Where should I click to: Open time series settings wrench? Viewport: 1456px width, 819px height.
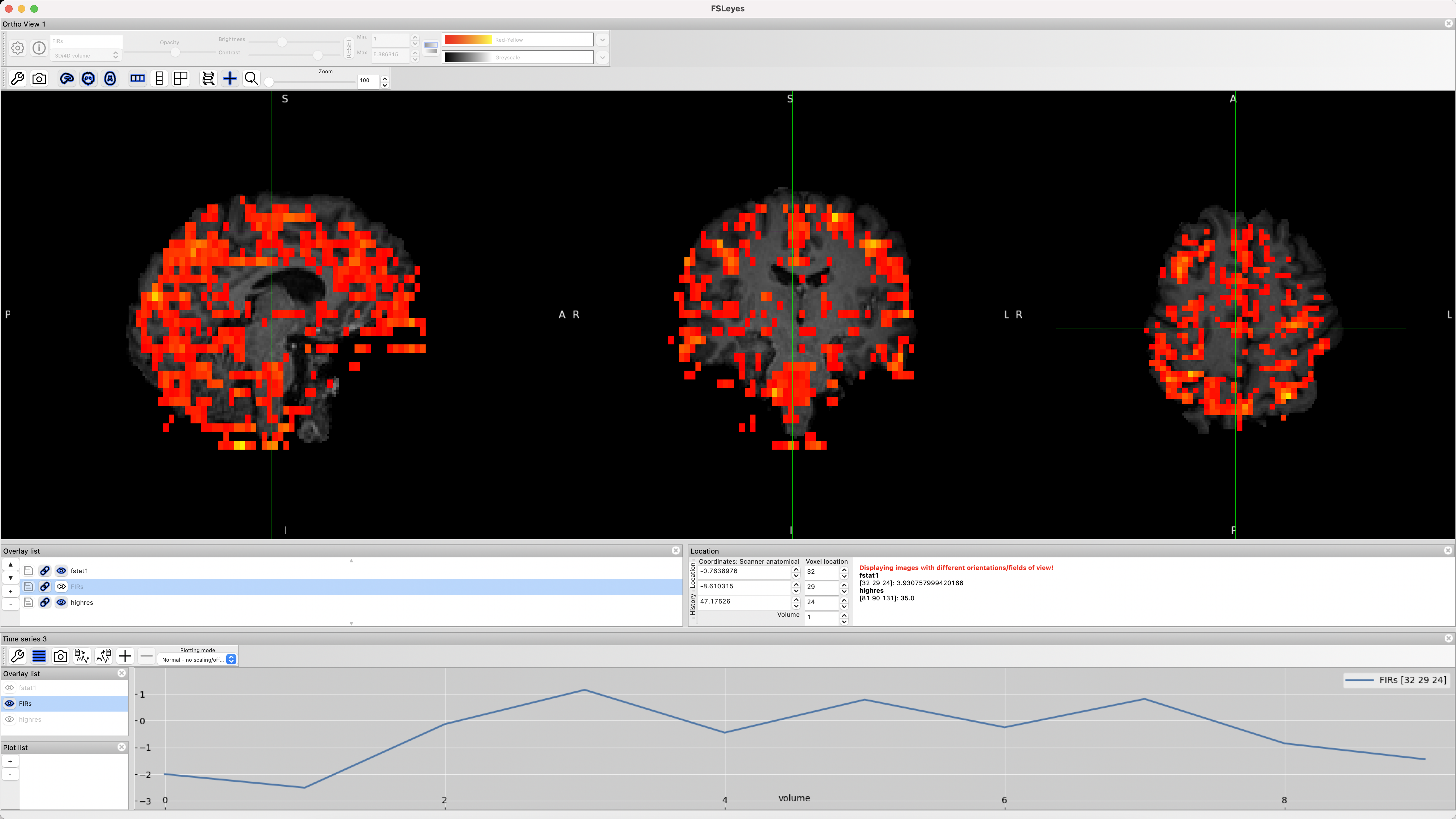click(17, 656)
